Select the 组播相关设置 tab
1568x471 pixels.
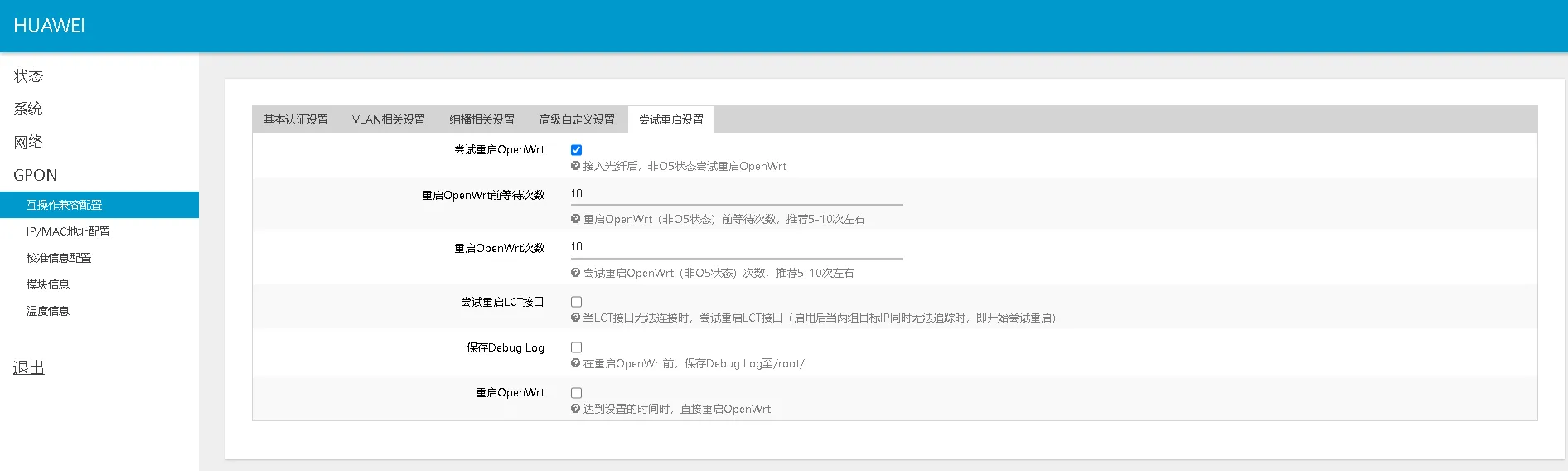point(482,119)
